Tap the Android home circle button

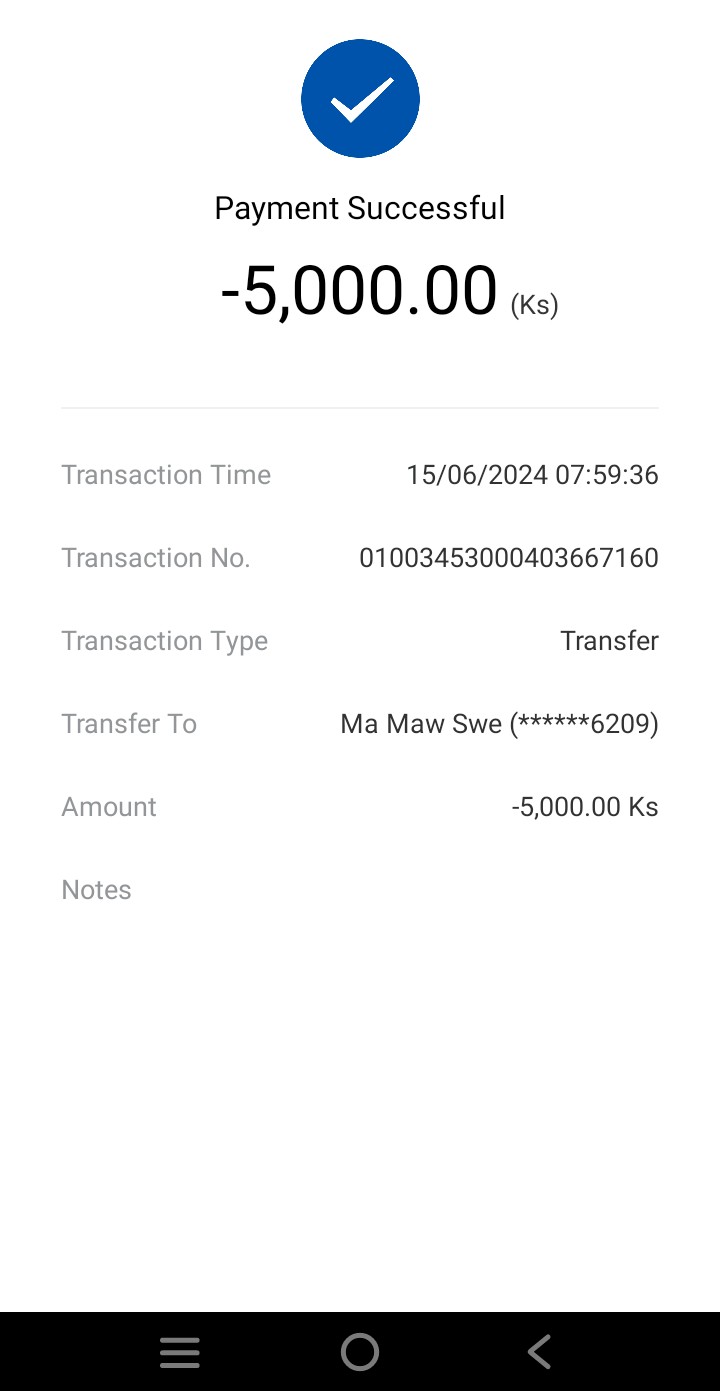(x=360, y=1352)
